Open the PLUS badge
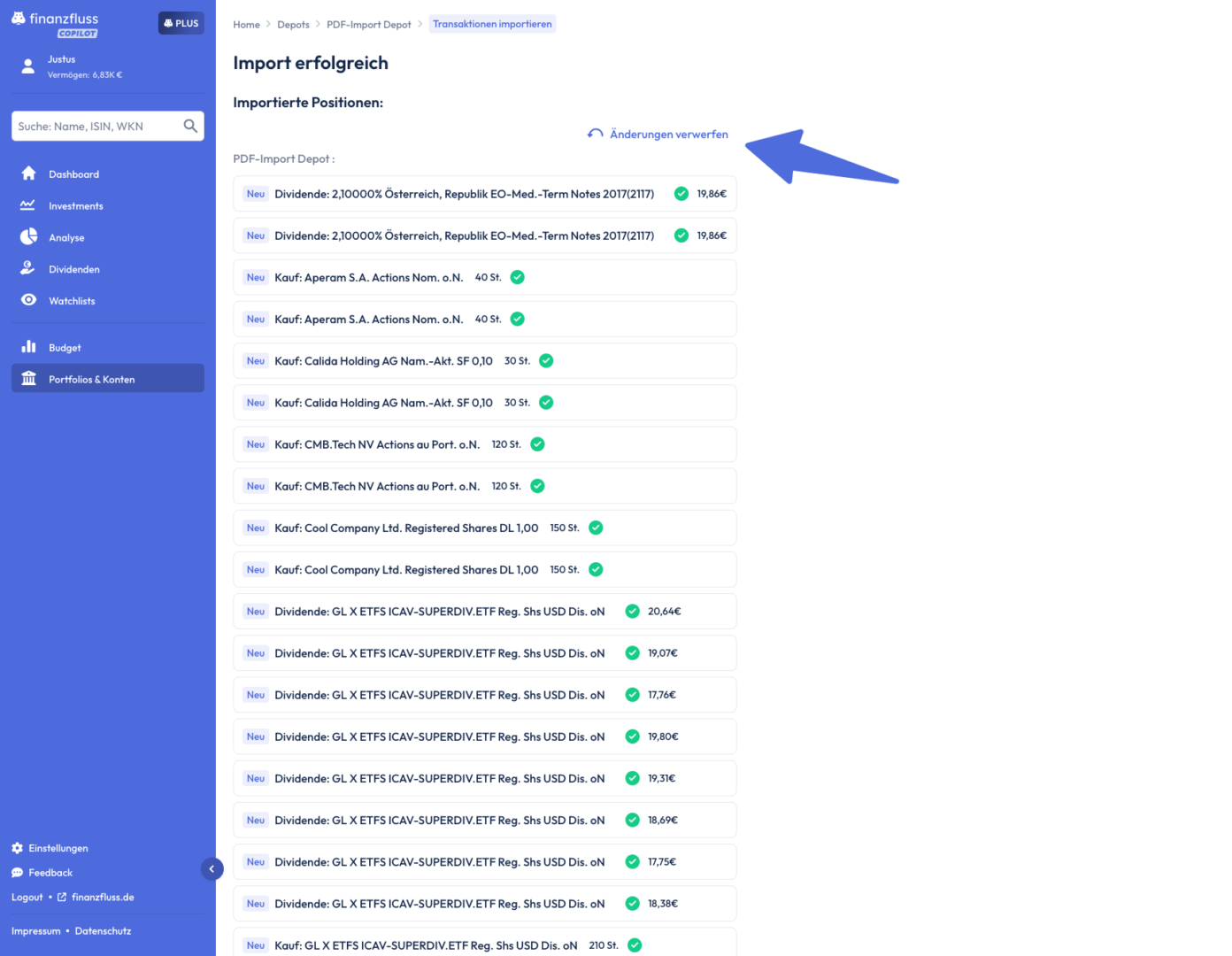This screenshot has width=1232, height=956. coord(181,23)
